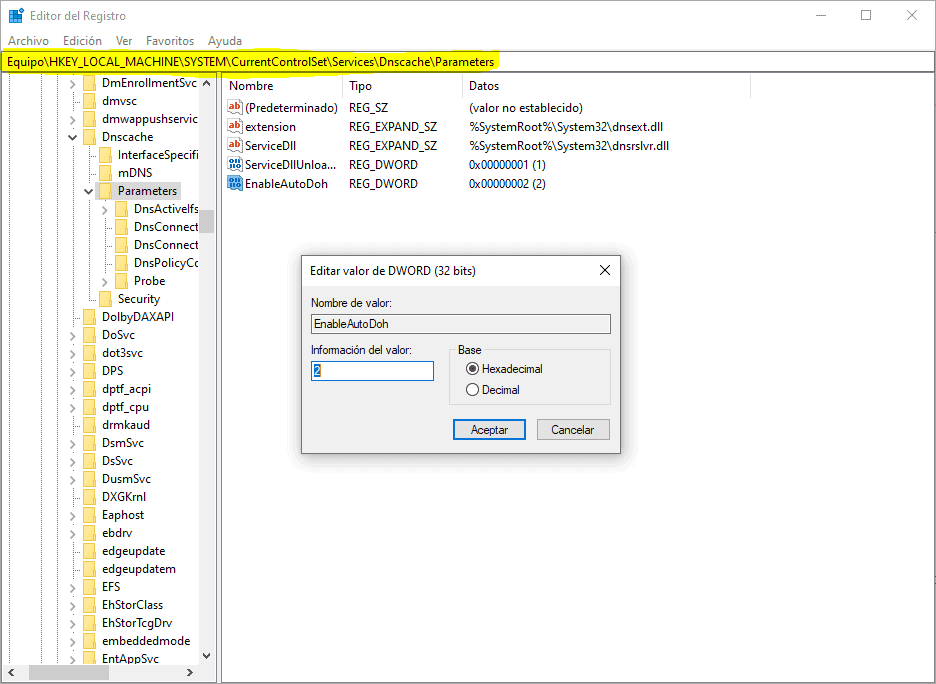
Task: Click the tree scroll up arrow
Action: [x=207, y=84]
